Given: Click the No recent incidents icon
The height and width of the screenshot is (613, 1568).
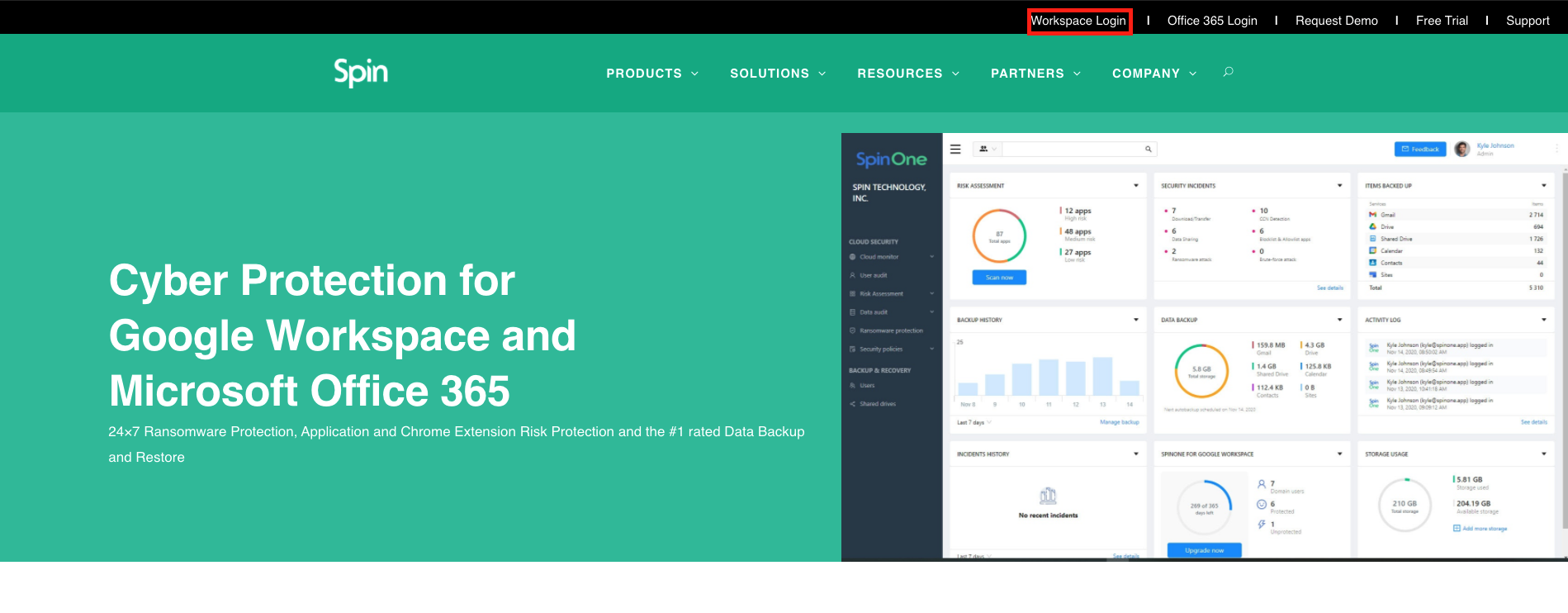Looking at the screenshot, I should pyautogui.click(x=1048, y=496).
